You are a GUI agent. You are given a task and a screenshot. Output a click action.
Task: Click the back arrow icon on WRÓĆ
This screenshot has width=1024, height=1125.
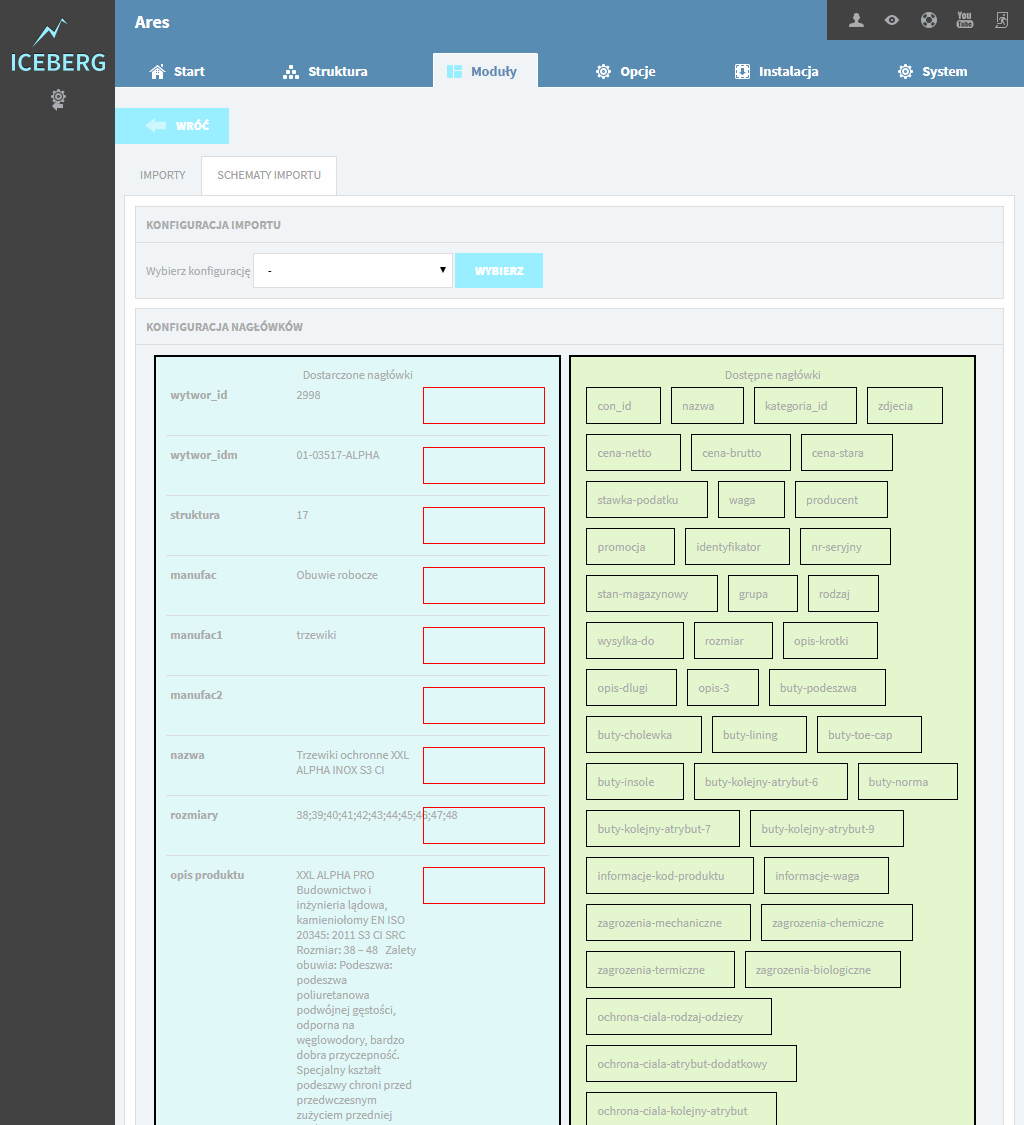click(x=156, y=126)
